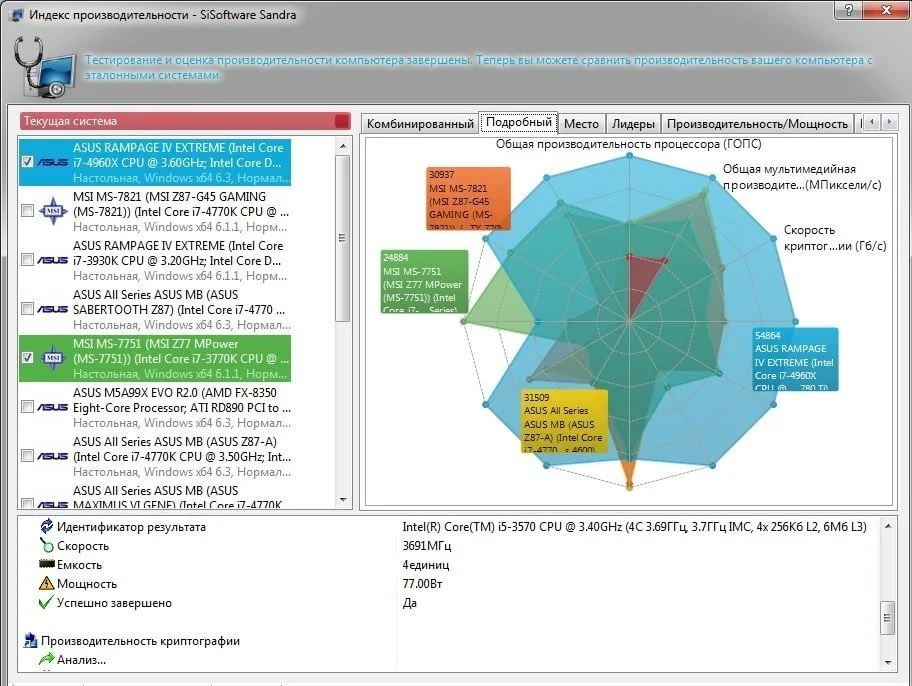
Task: Check the ASUS M5A99X EVO FX-8350 checkbox
Action: point(27,407)
